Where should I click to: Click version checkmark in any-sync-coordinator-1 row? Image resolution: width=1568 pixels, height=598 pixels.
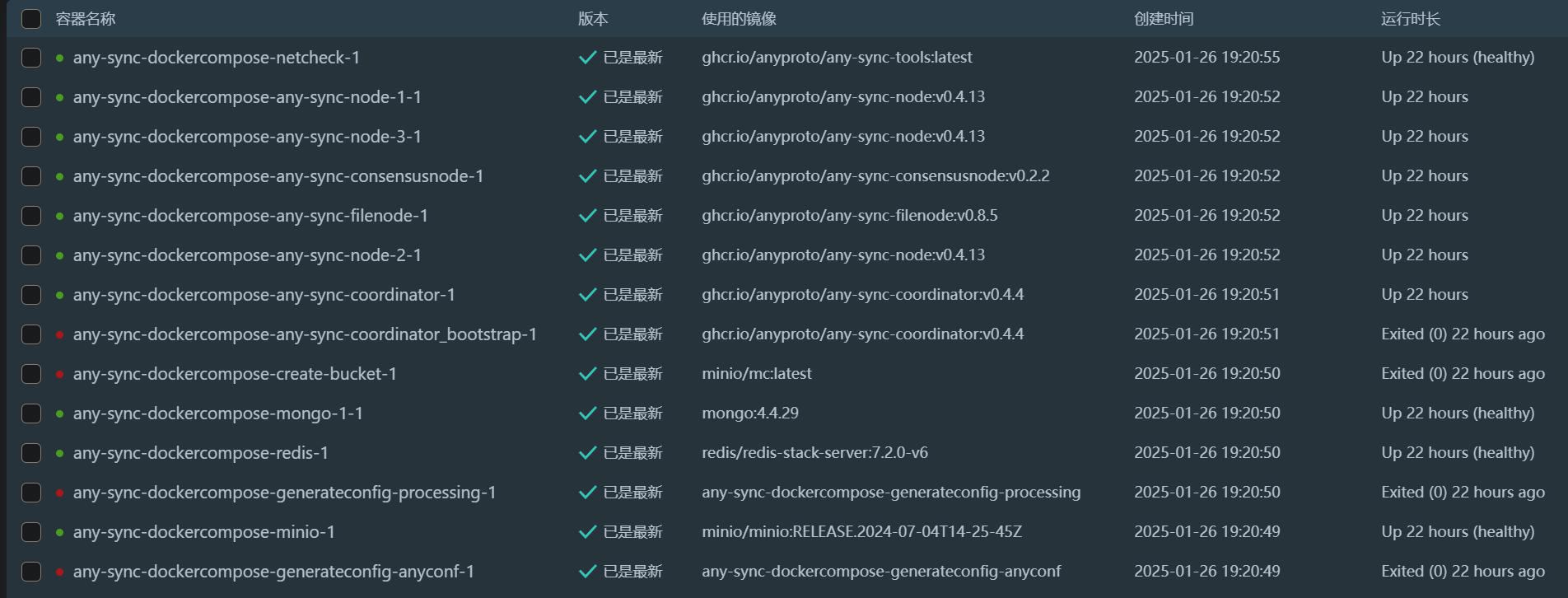588,295
